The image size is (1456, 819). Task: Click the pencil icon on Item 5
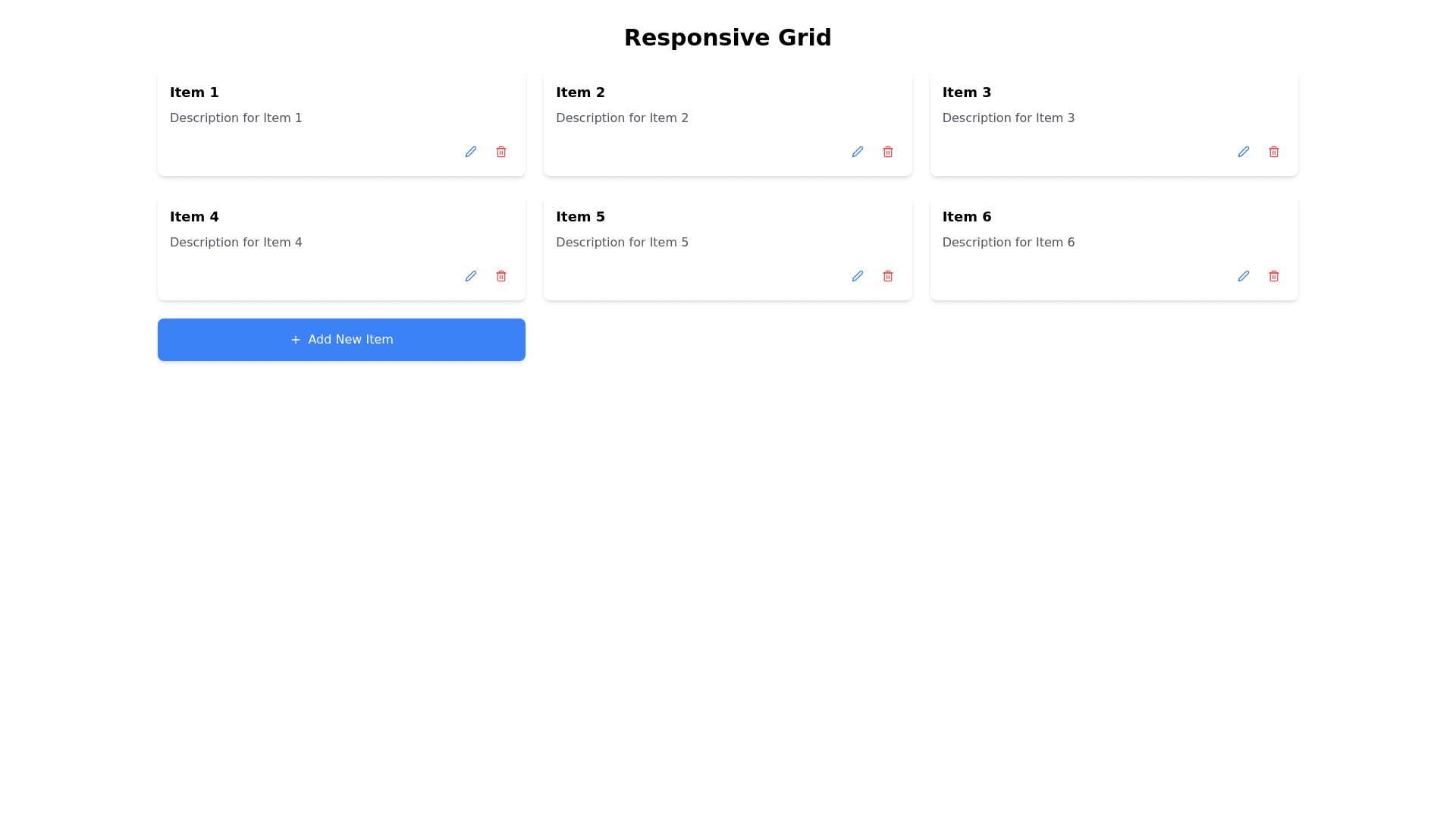coord(857,276)
